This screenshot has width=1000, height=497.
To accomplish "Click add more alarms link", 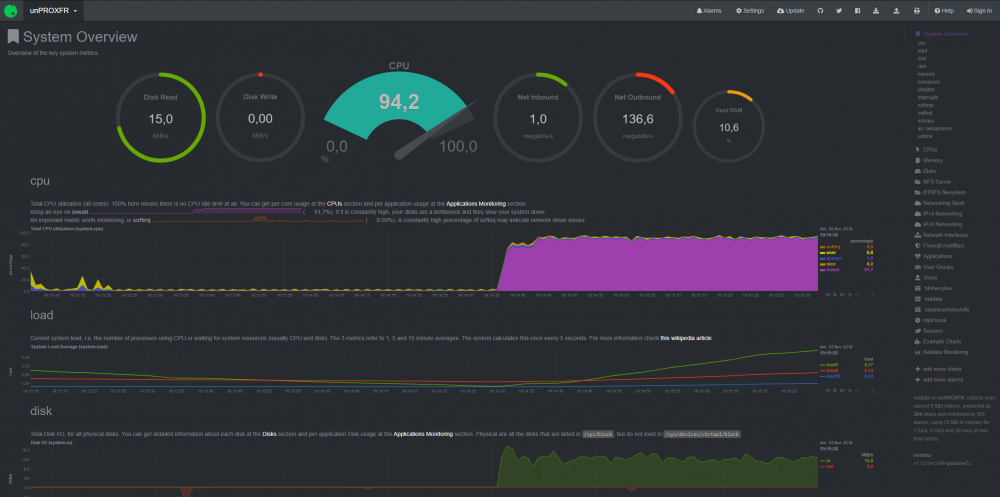I will click(x=939, y=380).
